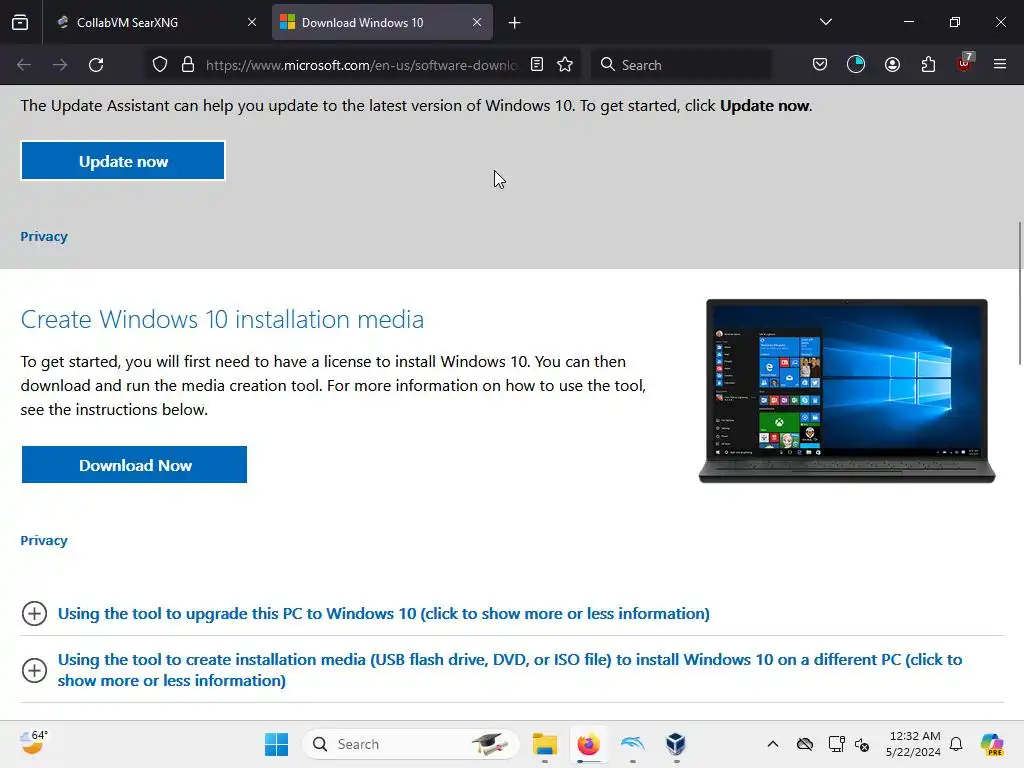Open the circular container icon in toolbar
The height and width of the screenshot is (768, 1024).
pyautogui.click(x=856, y=65)
